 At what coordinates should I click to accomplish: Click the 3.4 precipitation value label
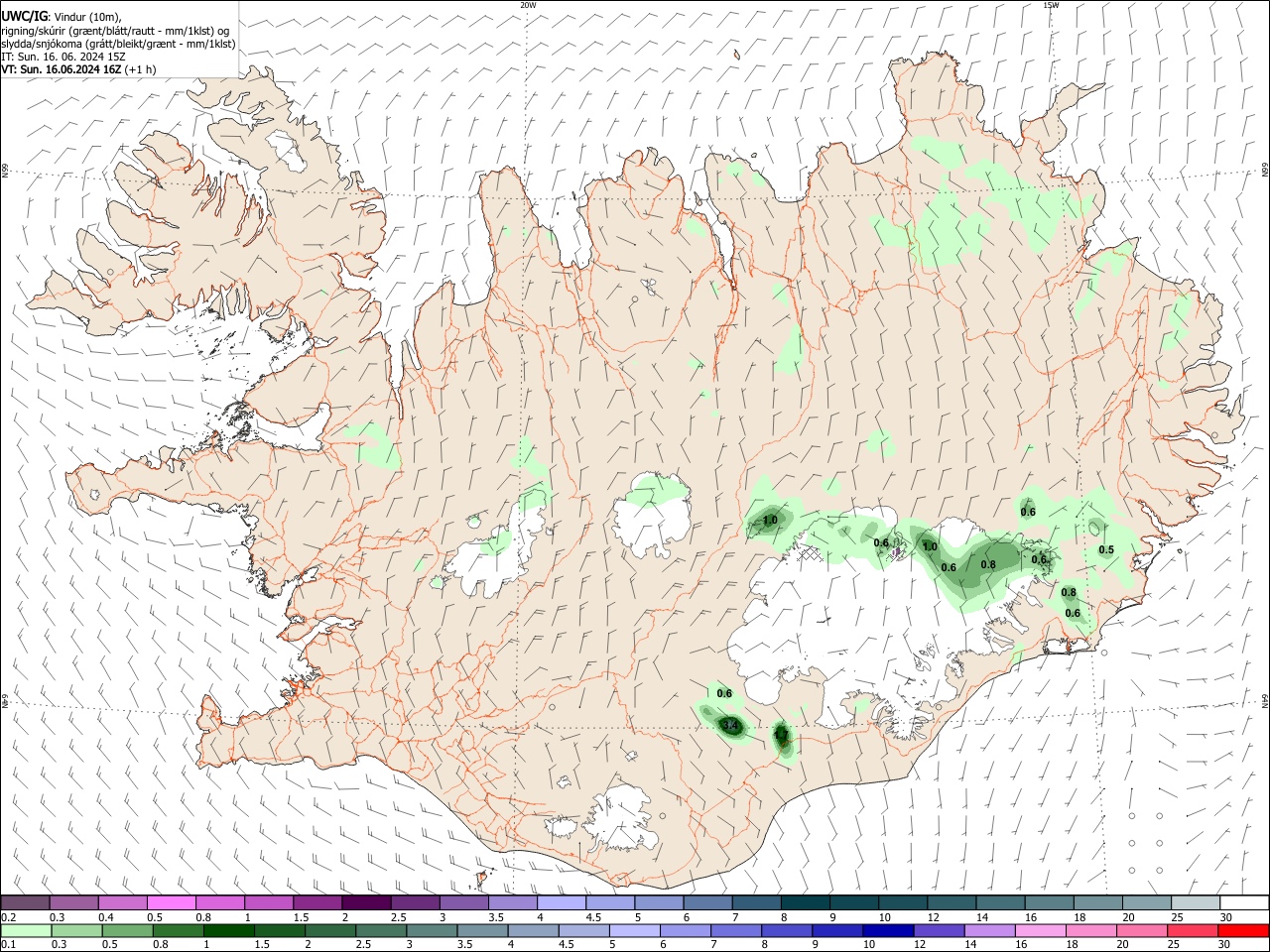[730, 726]
